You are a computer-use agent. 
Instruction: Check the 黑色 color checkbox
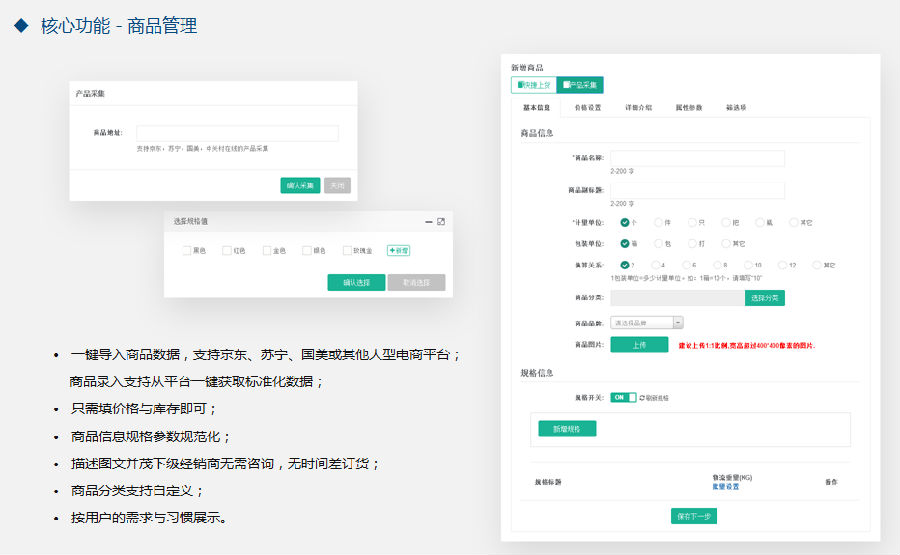click(187, 250)
